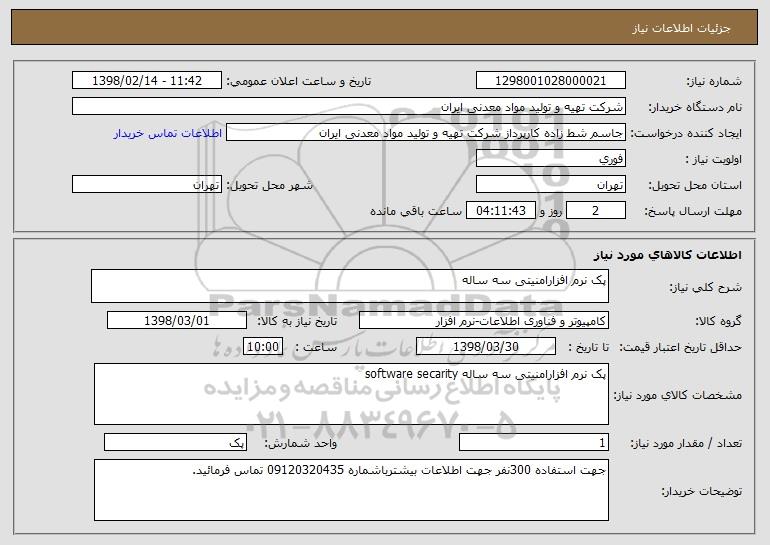Click the time field showing 10:00
Screen dimensions: 770x545
(x=263, y=347)
